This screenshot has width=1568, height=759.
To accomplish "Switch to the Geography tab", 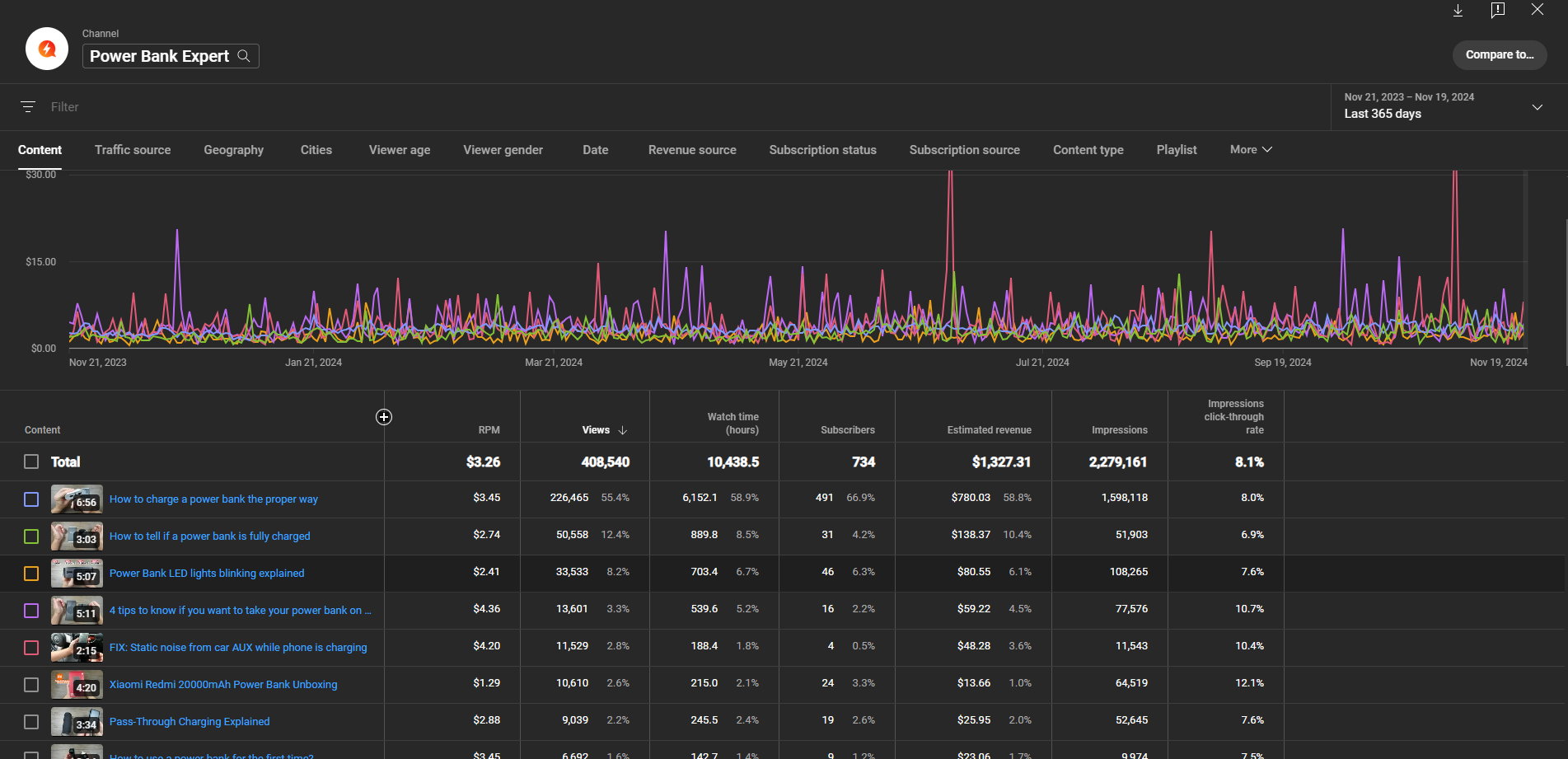I will click(x=234, y=150).
